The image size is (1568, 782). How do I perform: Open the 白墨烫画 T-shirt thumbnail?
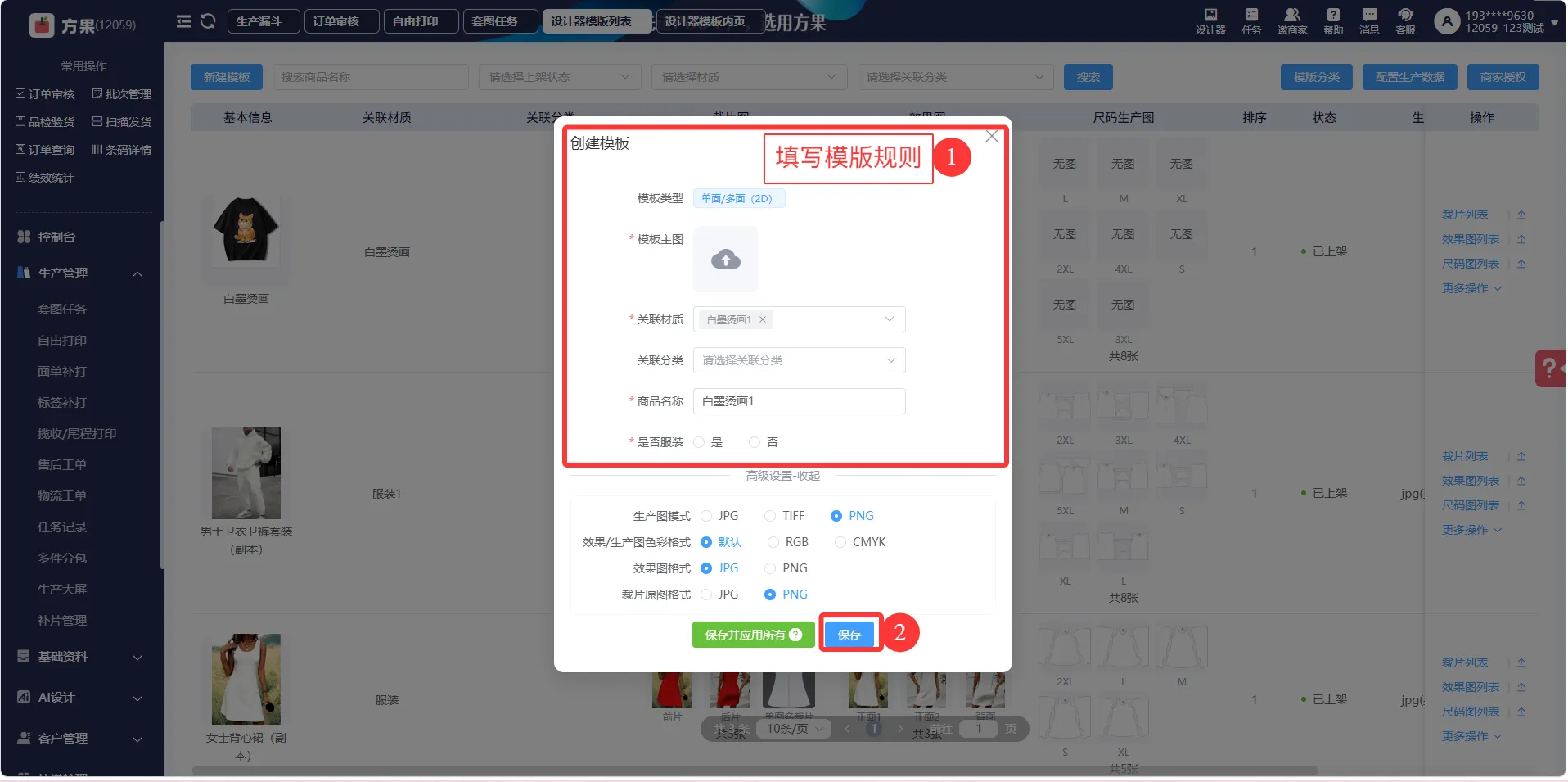click(x=246, y=229)
